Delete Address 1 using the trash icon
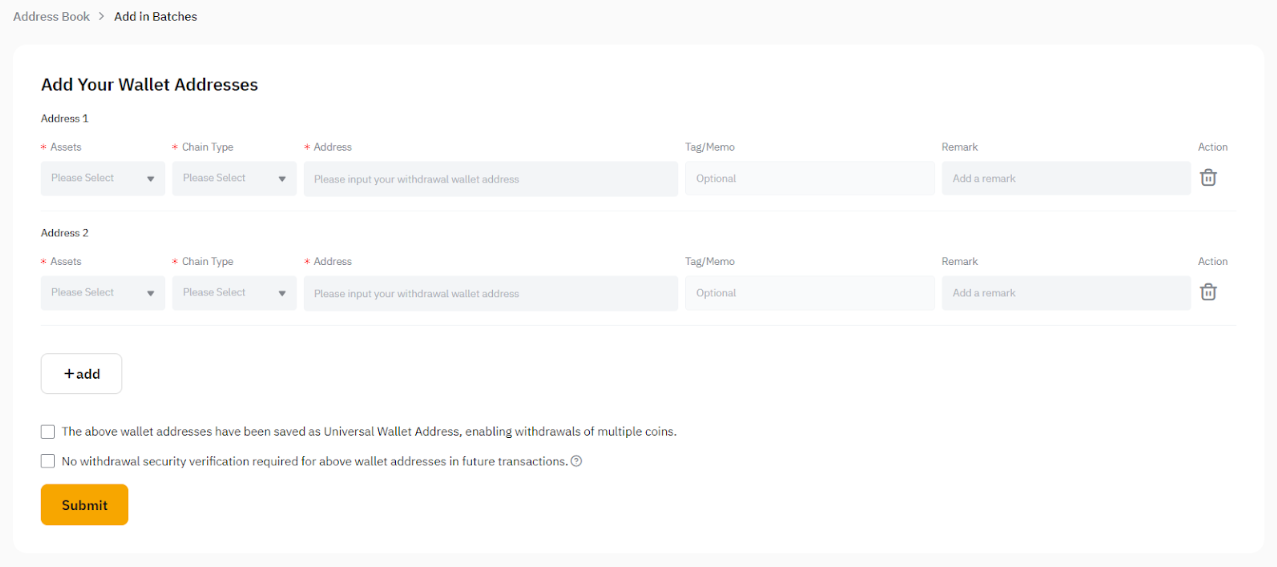Screen dimensions: 1277x567 [1208, 178]
